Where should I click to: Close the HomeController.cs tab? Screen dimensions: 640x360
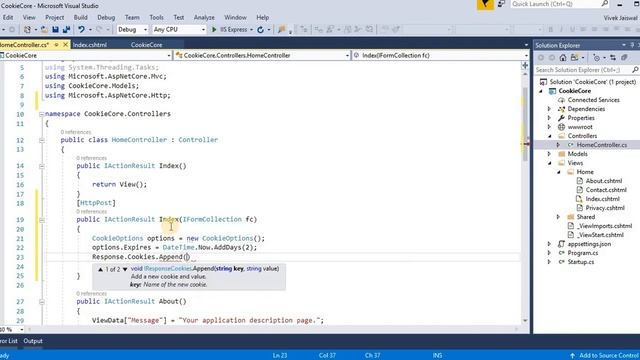[65, 44]
